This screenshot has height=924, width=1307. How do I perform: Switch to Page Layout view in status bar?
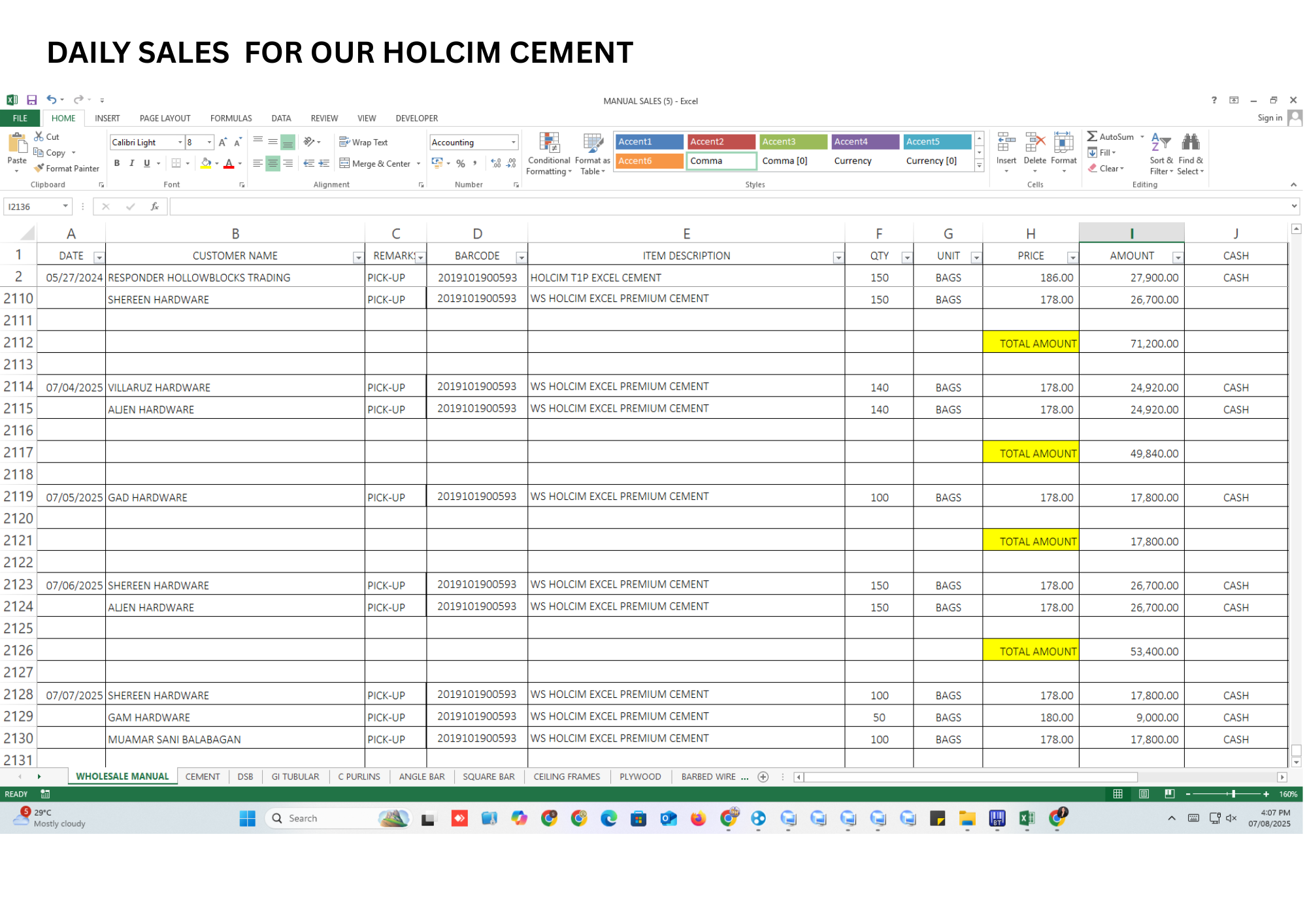point(1144,794)
